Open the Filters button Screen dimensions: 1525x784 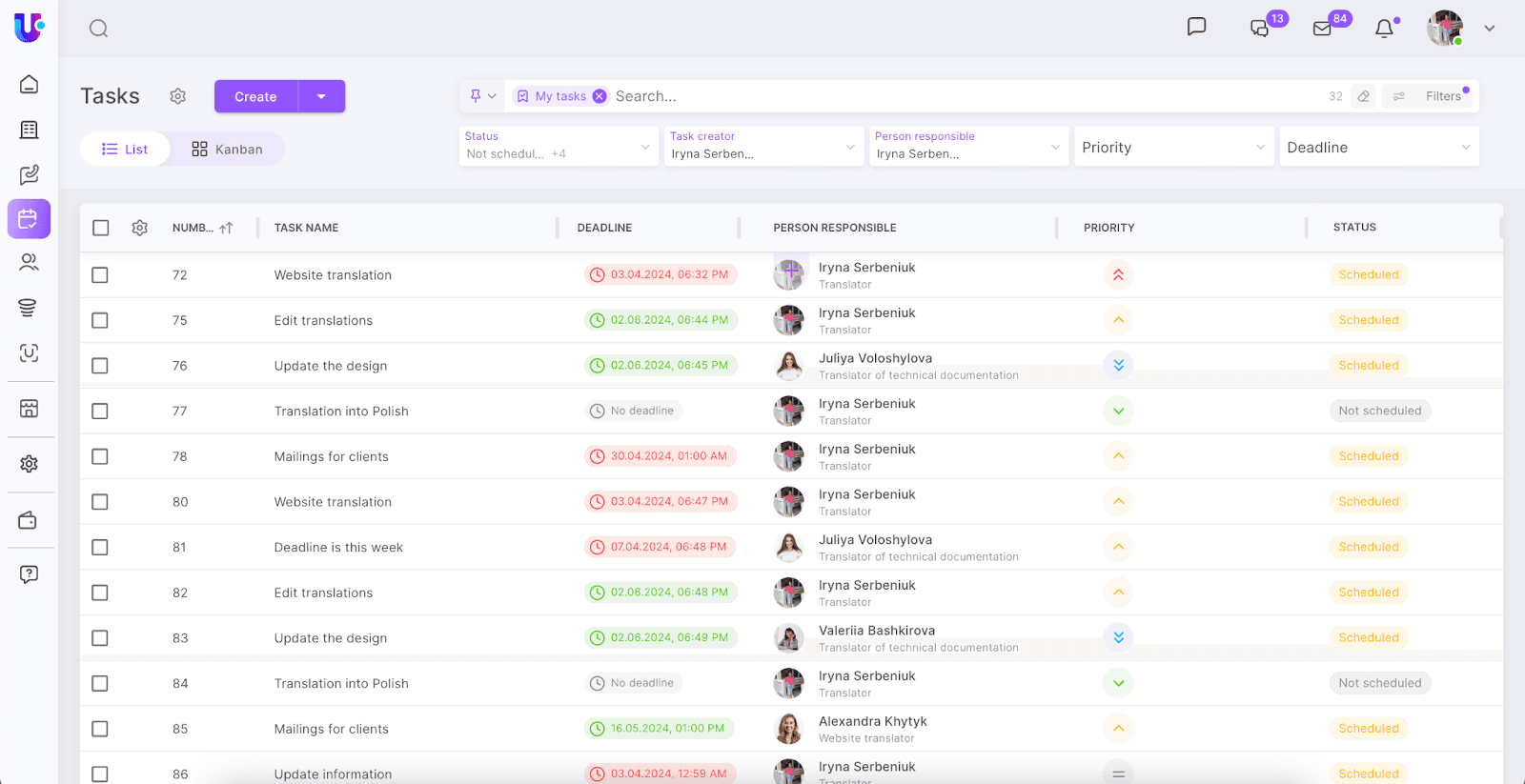point(1432,96)
